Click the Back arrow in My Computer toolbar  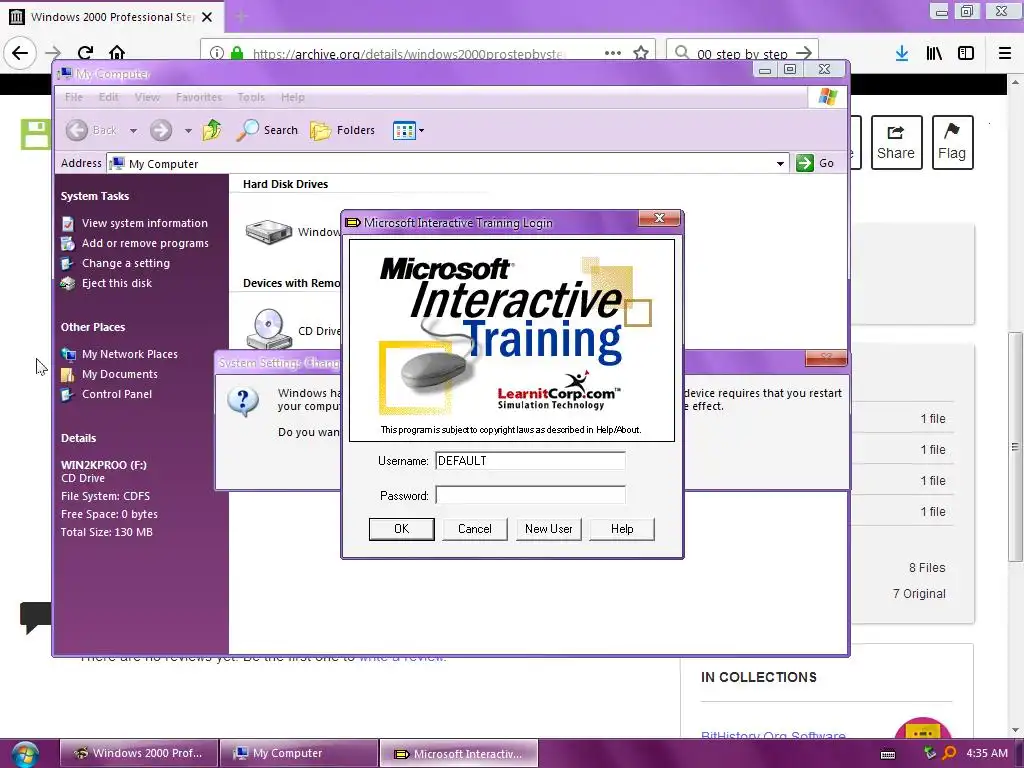[76, 130]
